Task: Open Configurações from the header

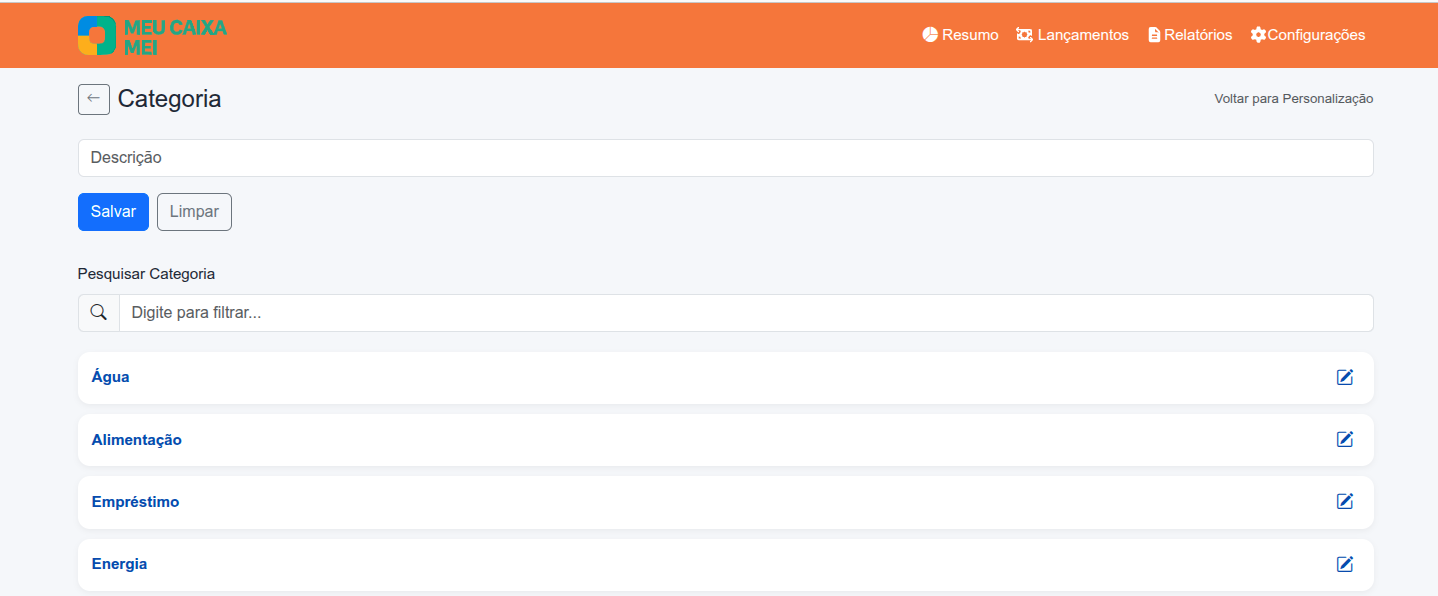Action: click(1307, 35)
